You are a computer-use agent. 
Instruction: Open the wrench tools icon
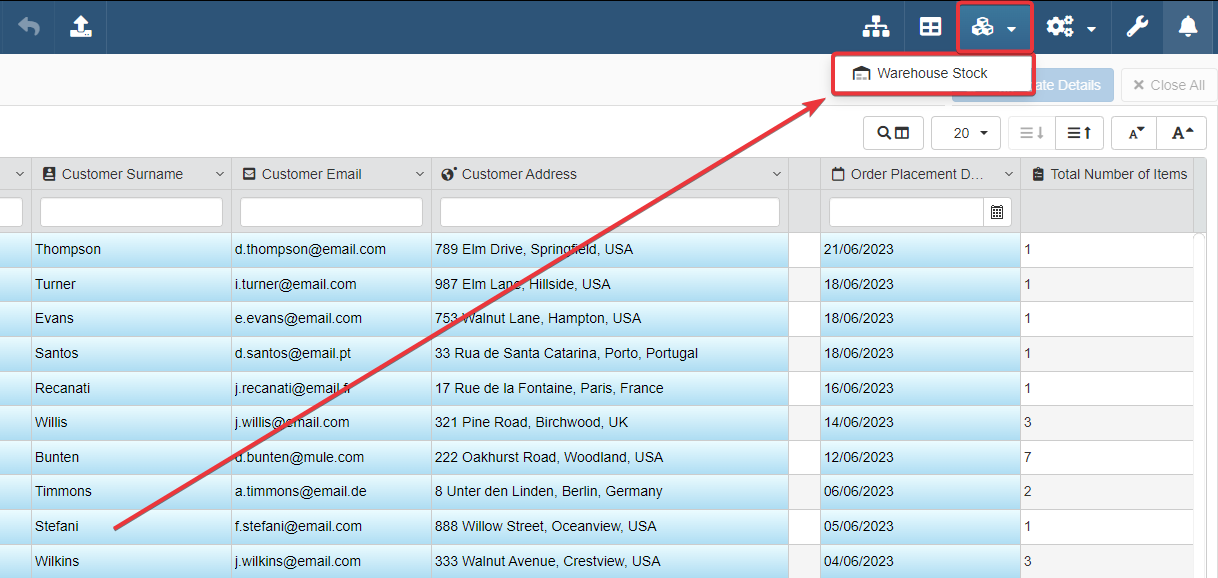click(1137, 27)
